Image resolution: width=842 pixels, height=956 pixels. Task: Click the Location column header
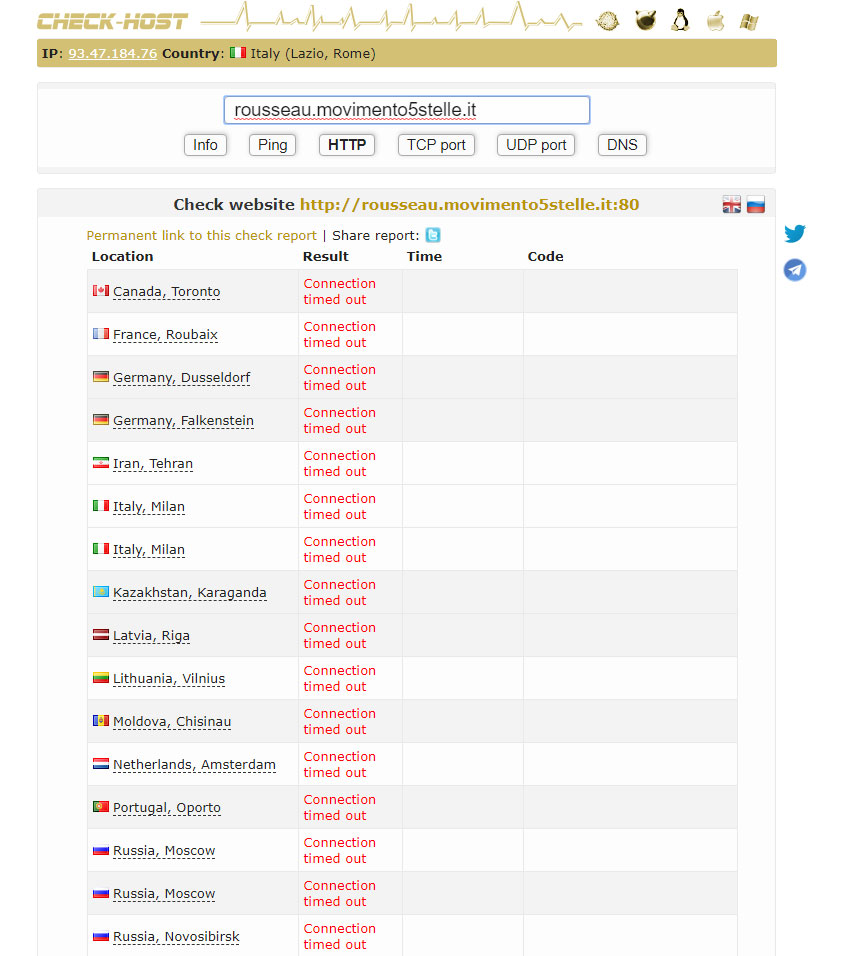coord(123,257)
